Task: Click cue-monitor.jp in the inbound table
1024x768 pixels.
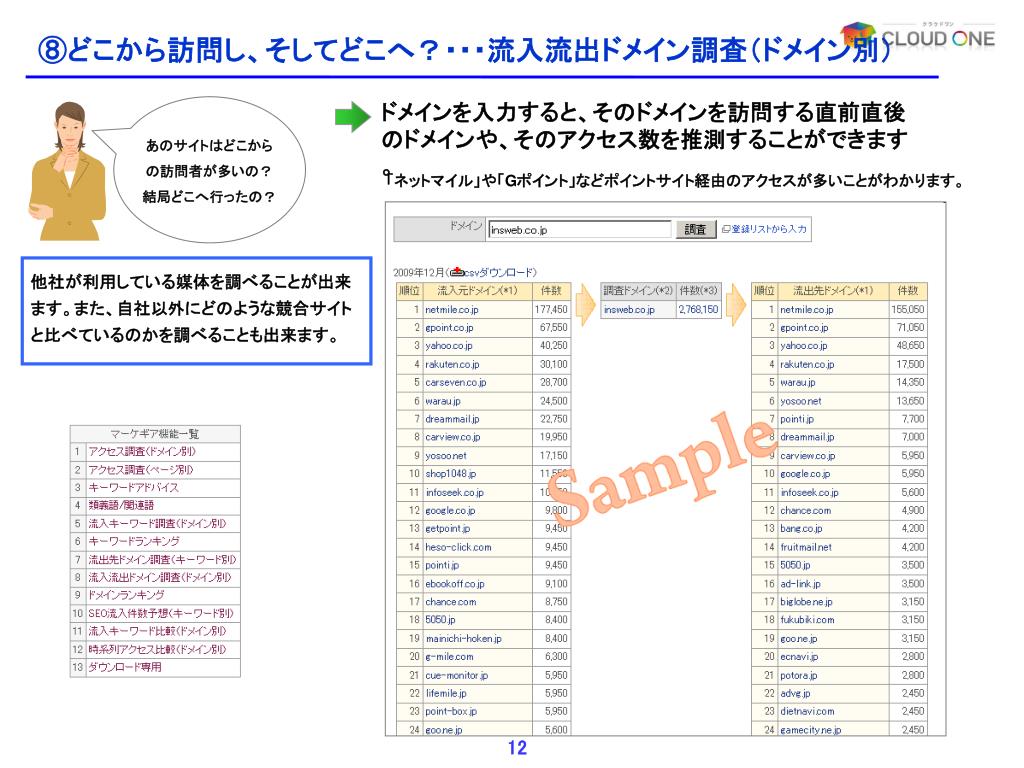Action: (x=456, y=675)
